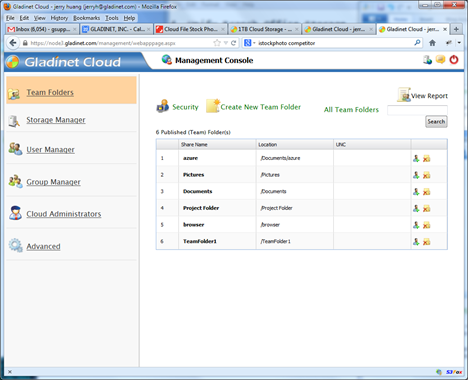Click the Cloud Administrators icon in the sidebar
468x380 pixels.
pyautogui.click(x=15, y=213)
